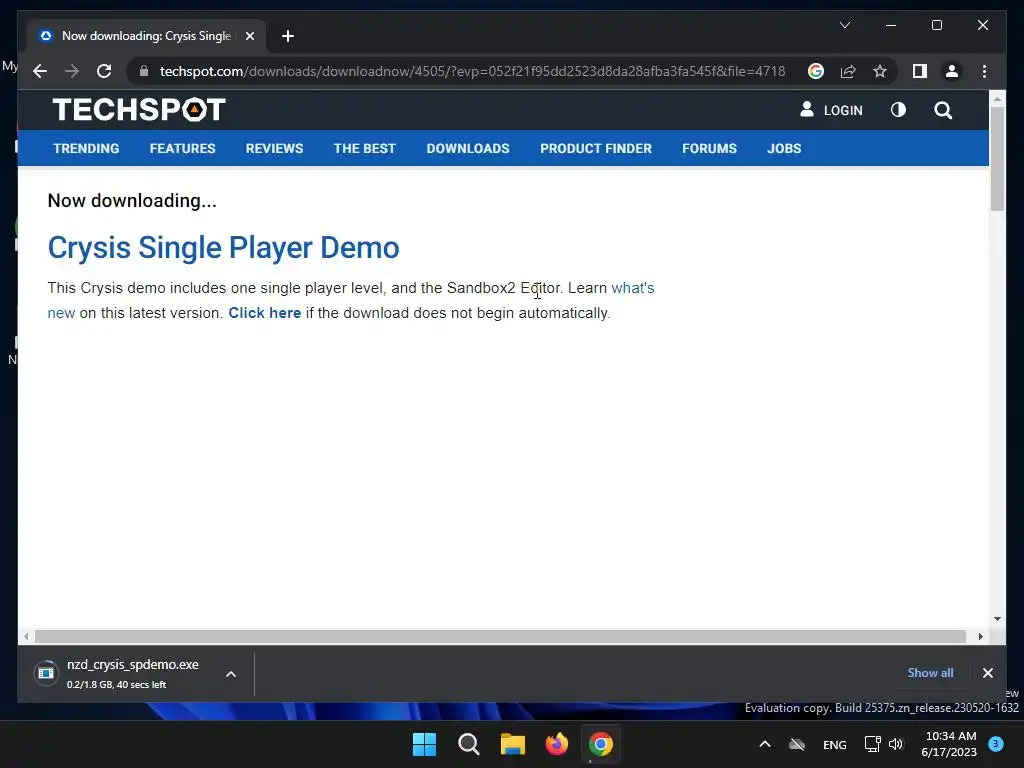
Task: Open the FEATURES menu
Action: [x=182, y=148]
